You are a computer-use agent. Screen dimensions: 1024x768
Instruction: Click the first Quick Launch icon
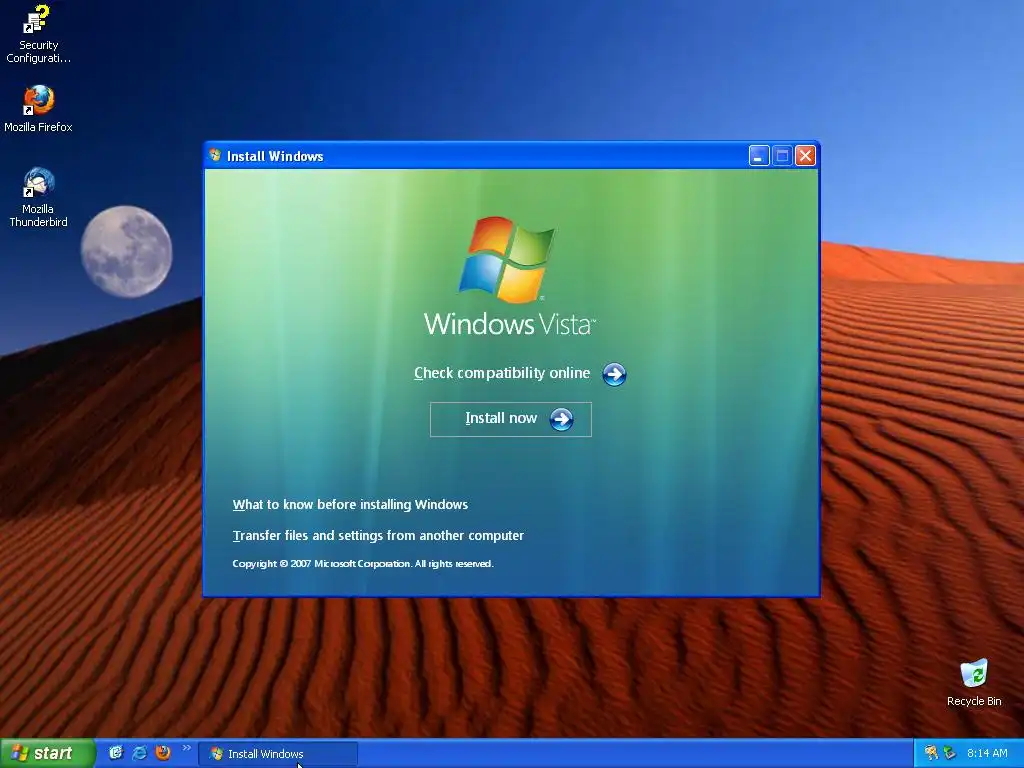(x=116, y=753)
